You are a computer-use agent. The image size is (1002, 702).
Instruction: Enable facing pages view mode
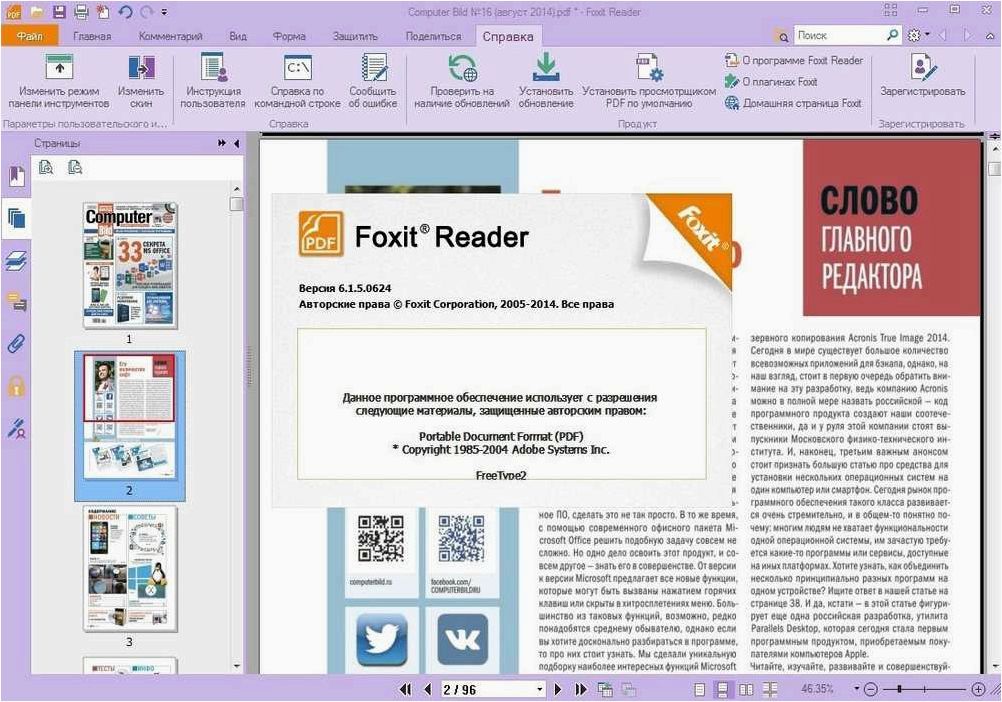pyautogui.click(x=745, y=689)
